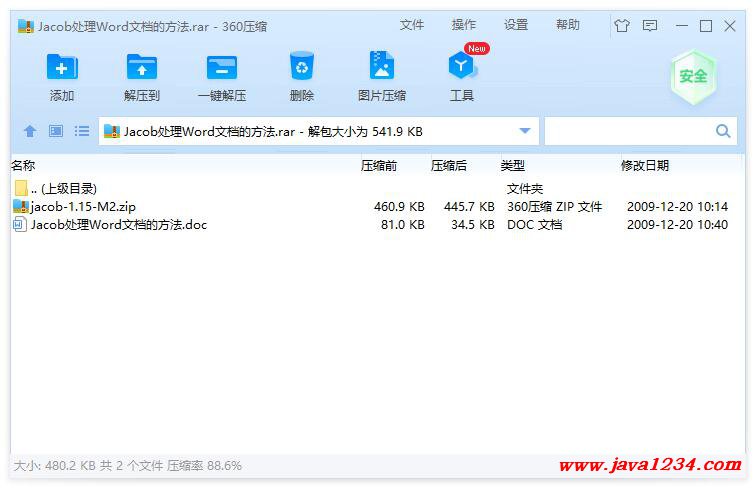Click the status bar size summary text

[x=128, y=465]
